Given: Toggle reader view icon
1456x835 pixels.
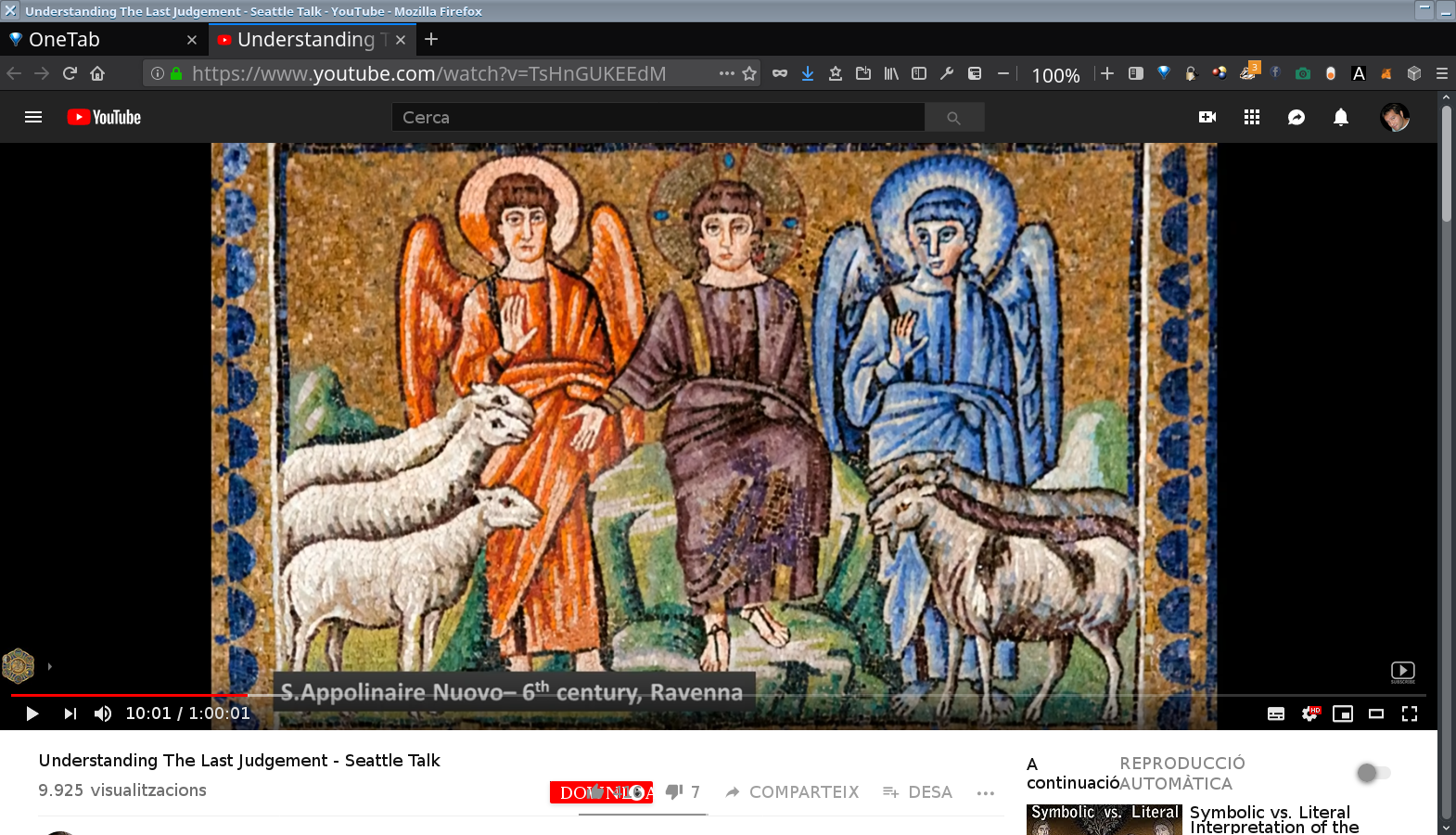Looking at the screenshot, I should (1136, 73).
